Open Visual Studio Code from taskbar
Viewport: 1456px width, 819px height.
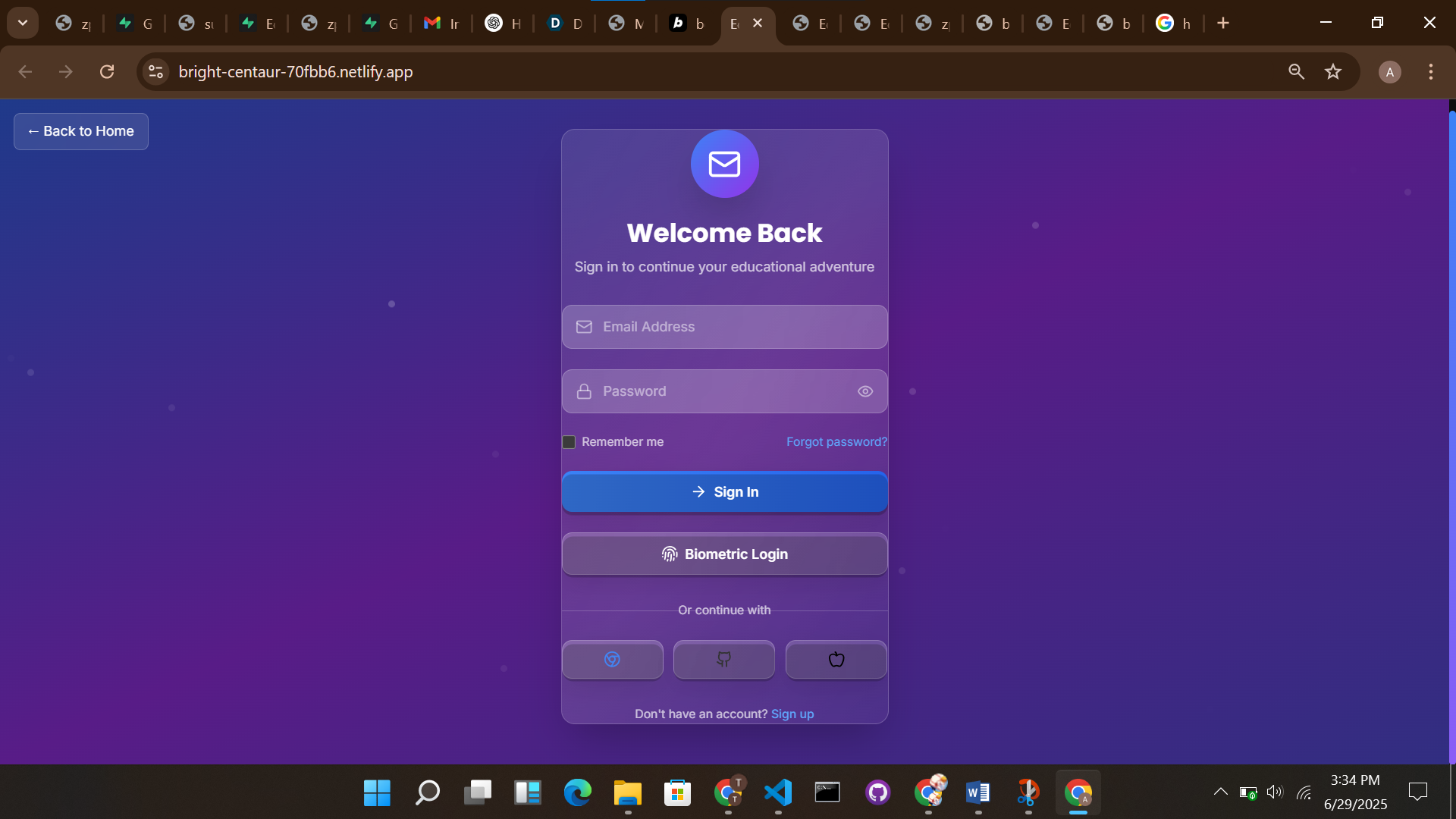[777, 792]
